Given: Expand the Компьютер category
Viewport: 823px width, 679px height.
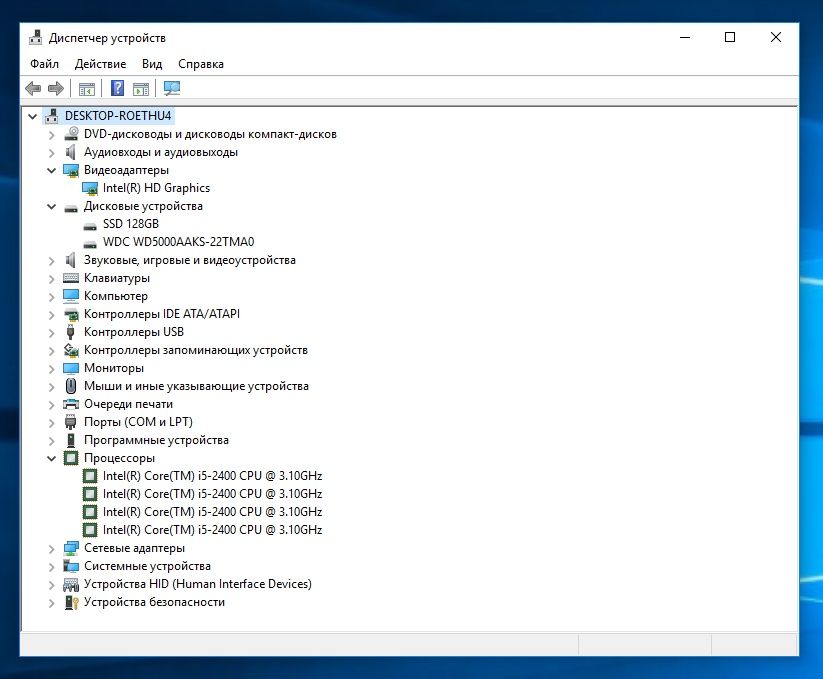Looking at the screenshot, I should (51, 296).
